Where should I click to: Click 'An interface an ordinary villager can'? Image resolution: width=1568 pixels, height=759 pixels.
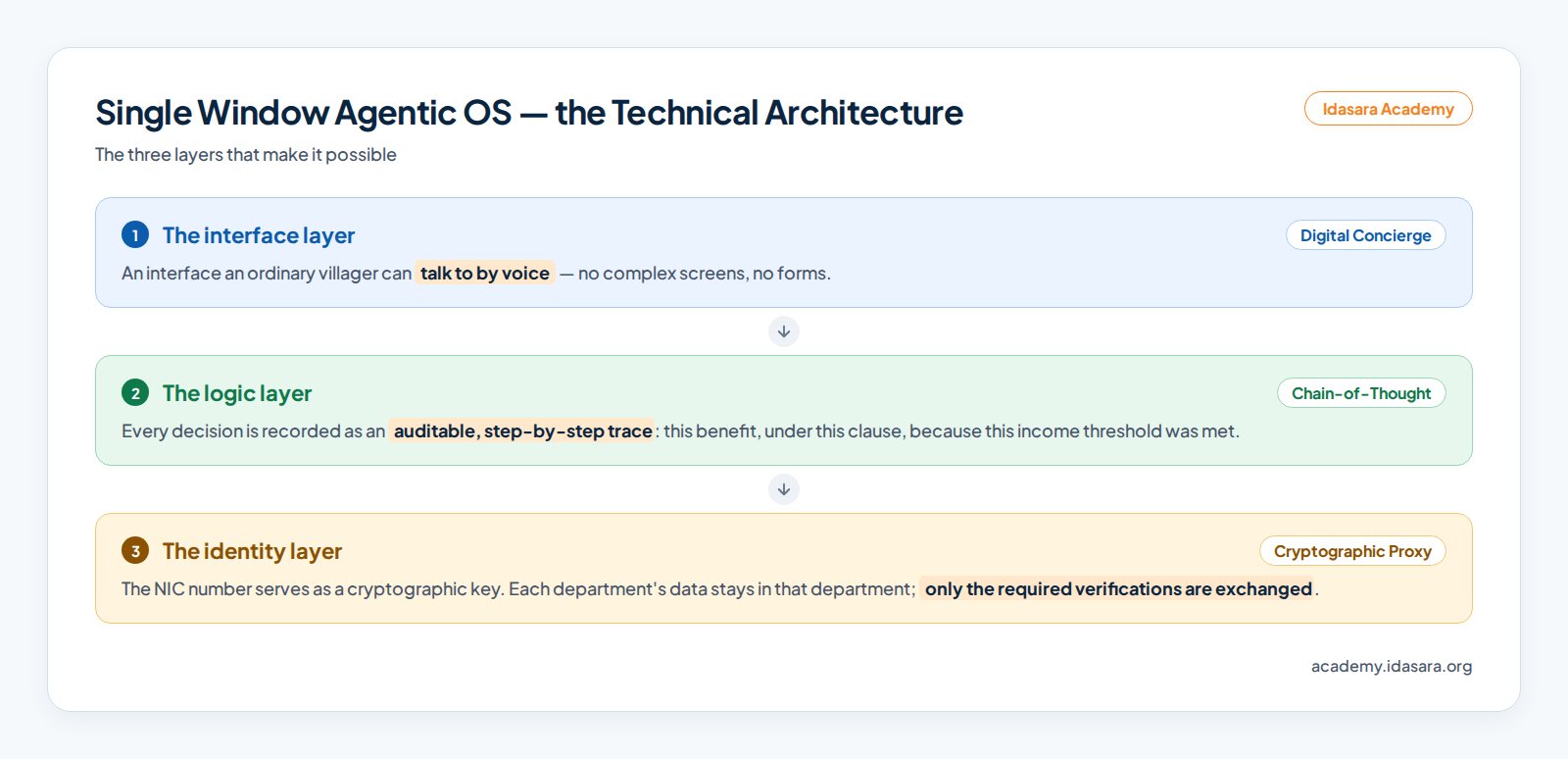pyautogui.click(x=267, y=274)
